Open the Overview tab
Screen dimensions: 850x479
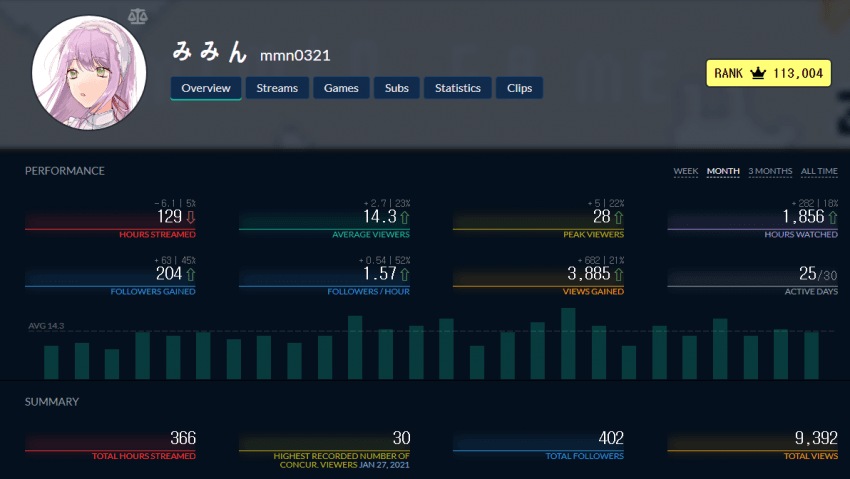[206, 88]
